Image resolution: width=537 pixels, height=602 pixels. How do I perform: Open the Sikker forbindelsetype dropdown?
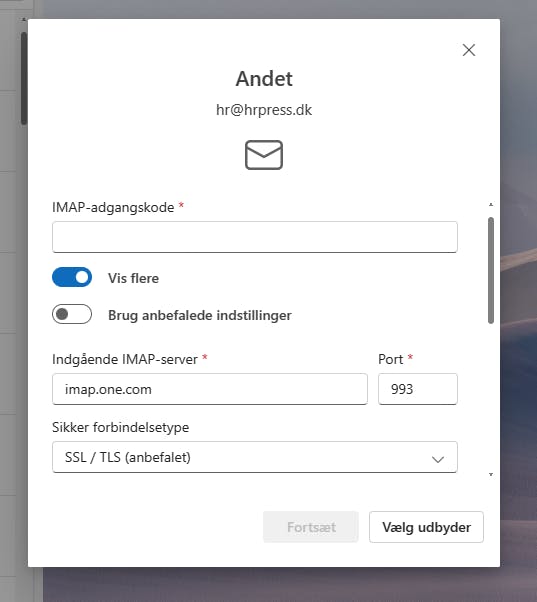coord(255,457)
